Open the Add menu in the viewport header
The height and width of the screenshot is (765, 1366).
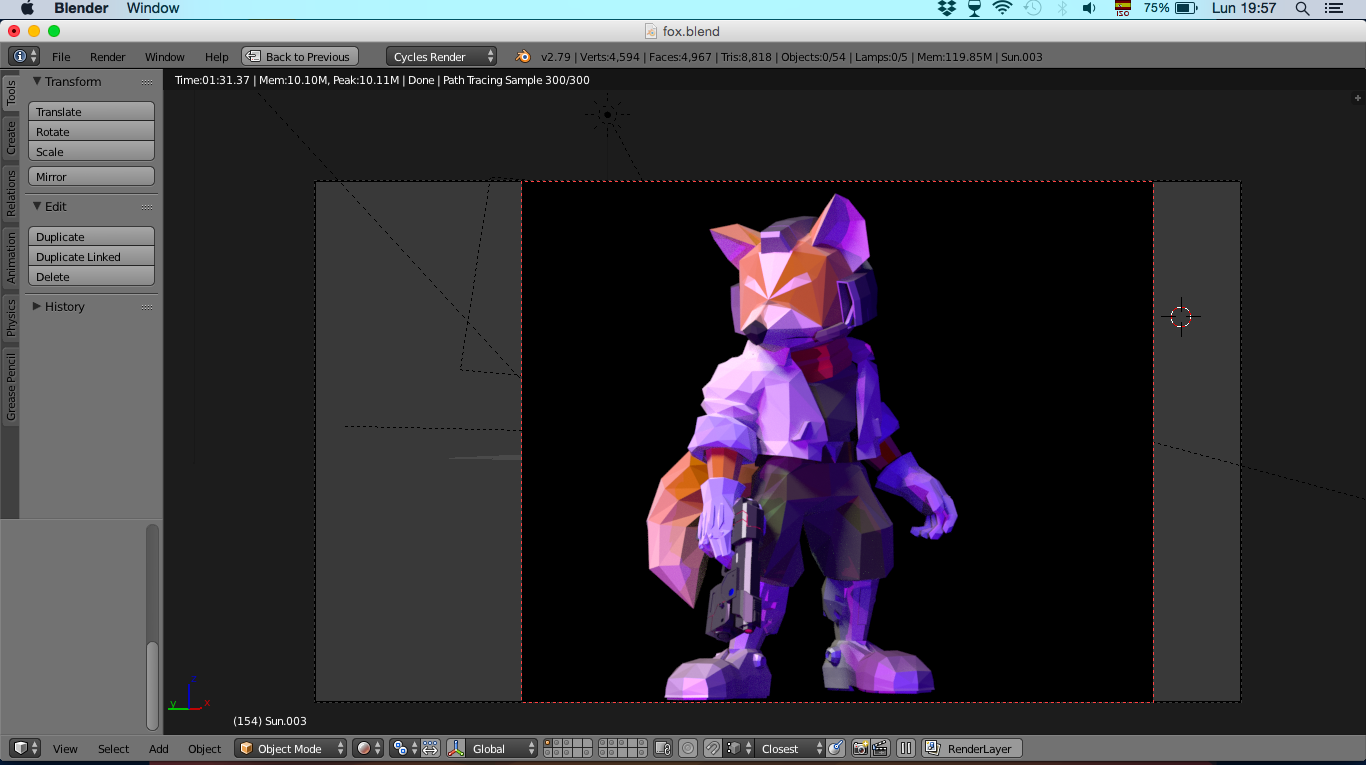point(158,748)
